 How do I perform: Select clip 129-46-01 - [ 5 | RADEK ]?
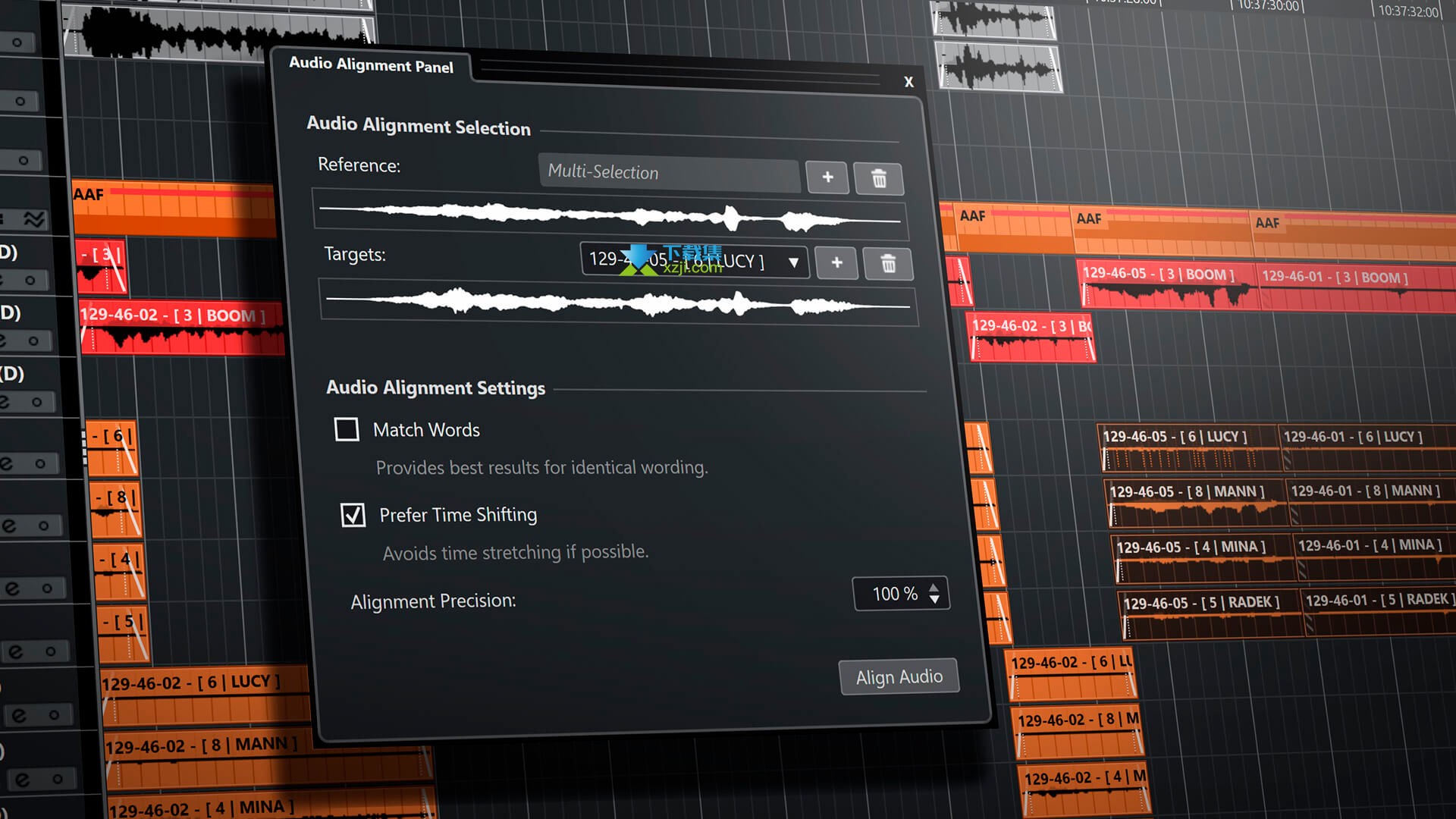point(1379,613)
